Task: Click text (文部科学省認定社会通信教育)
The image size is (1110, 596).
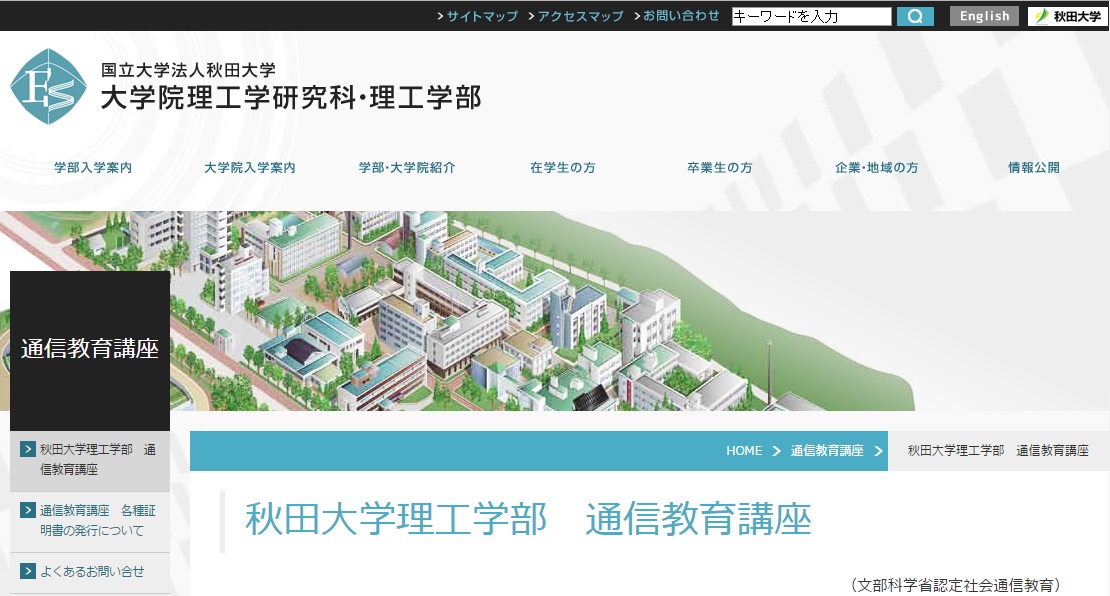Action: pyautogui.click(x=956, y=585)
